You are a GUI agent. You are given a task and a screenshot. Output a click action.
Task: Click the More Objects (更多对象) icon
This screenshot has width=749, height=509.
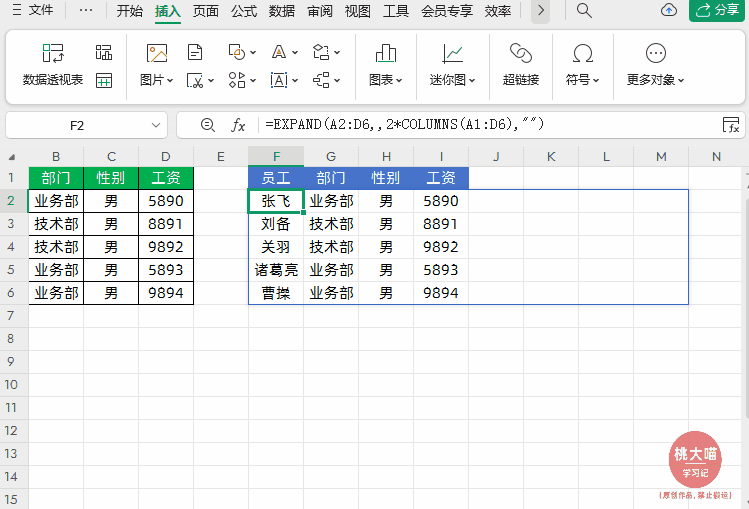tap(655, 53)
